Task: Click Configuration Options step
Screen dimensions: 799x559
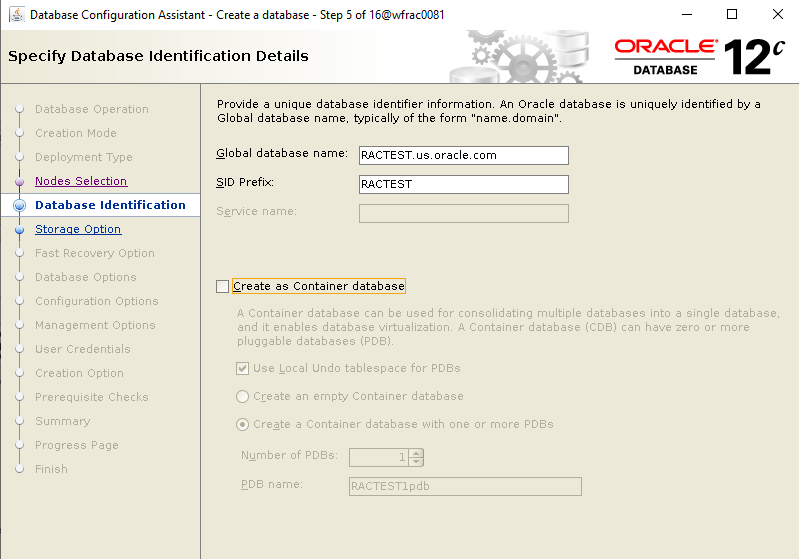Action: [x=97, y=301]
